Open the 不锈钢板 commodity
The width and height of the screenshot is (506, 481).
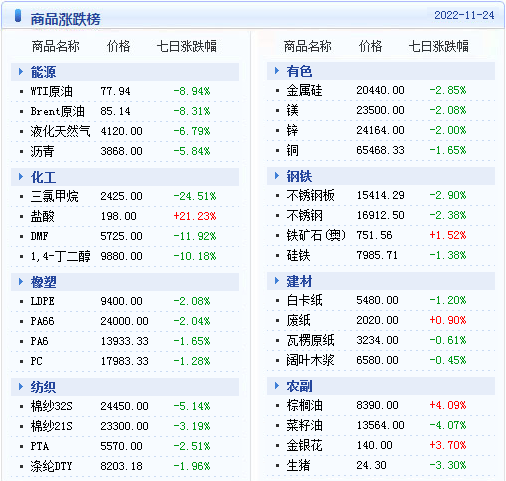point(310,195)
